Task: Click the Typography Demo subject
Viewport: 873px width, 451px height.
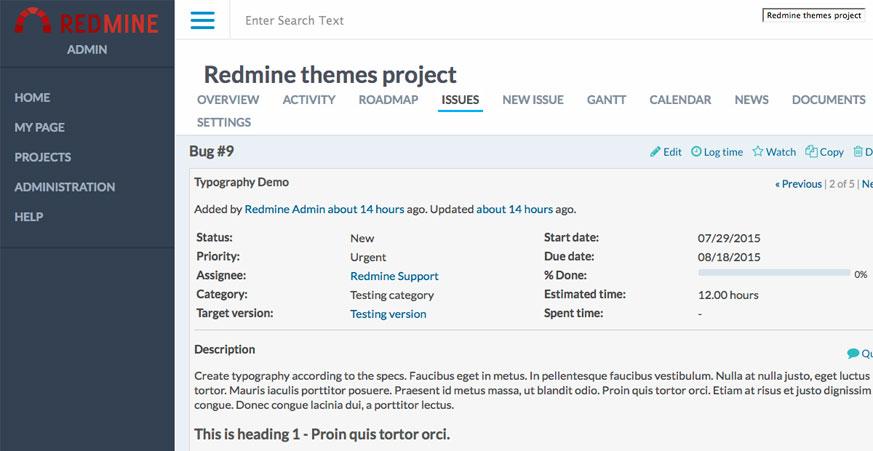Action: coord(242,182)
